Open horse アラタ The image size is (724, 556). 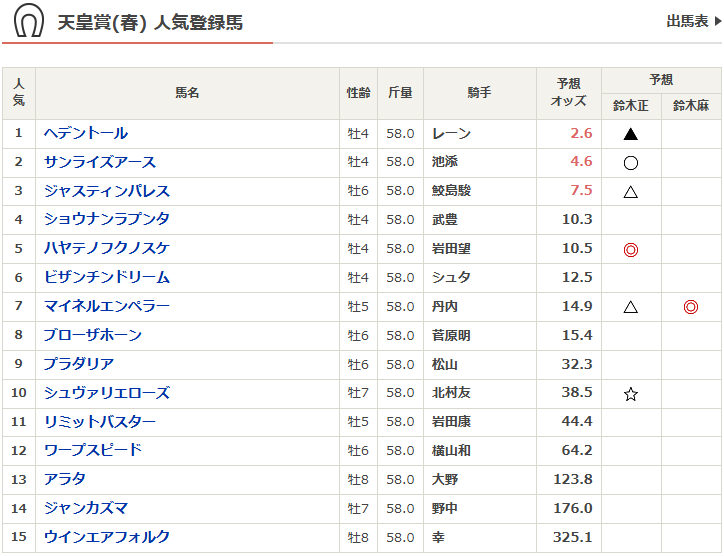pyautogui.click(x=65, y=479)
